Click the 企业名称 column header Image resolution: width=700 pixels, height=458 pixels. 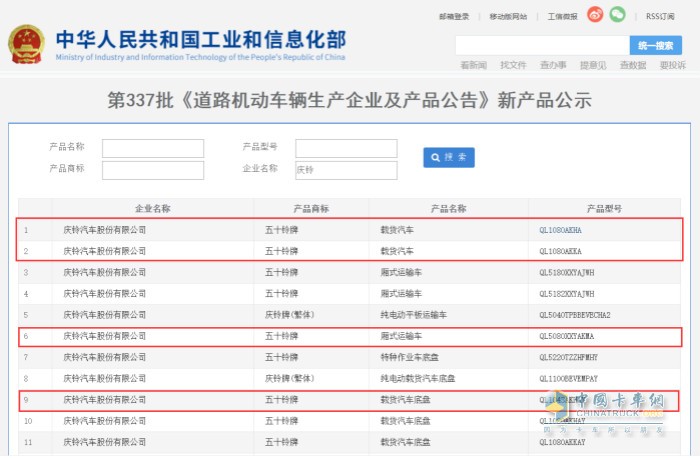pos(153,208)
